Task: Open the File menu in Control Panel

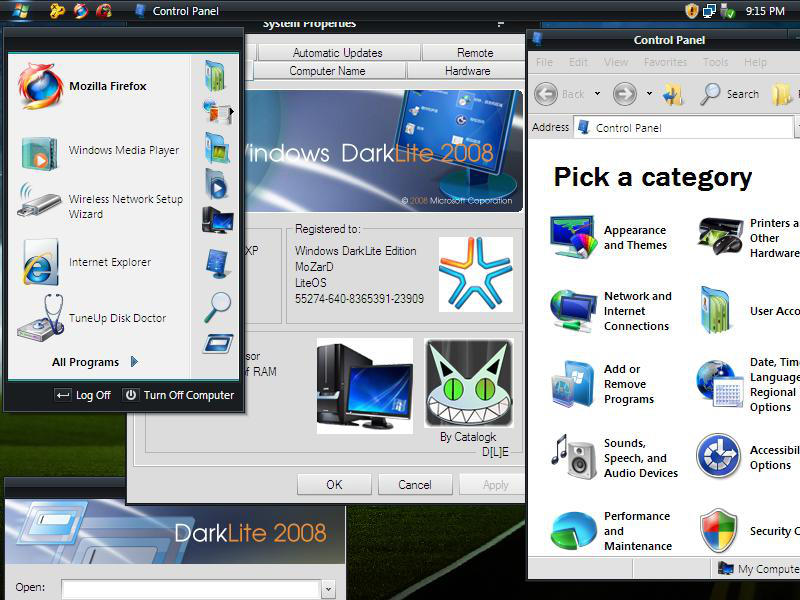Action: (544, 62)
